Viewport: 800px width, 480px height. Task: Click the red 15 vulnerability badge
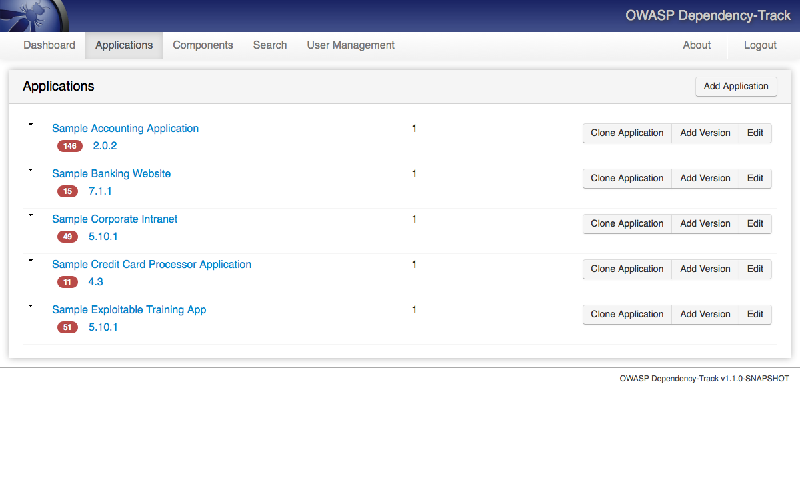(x=67, y=191)
